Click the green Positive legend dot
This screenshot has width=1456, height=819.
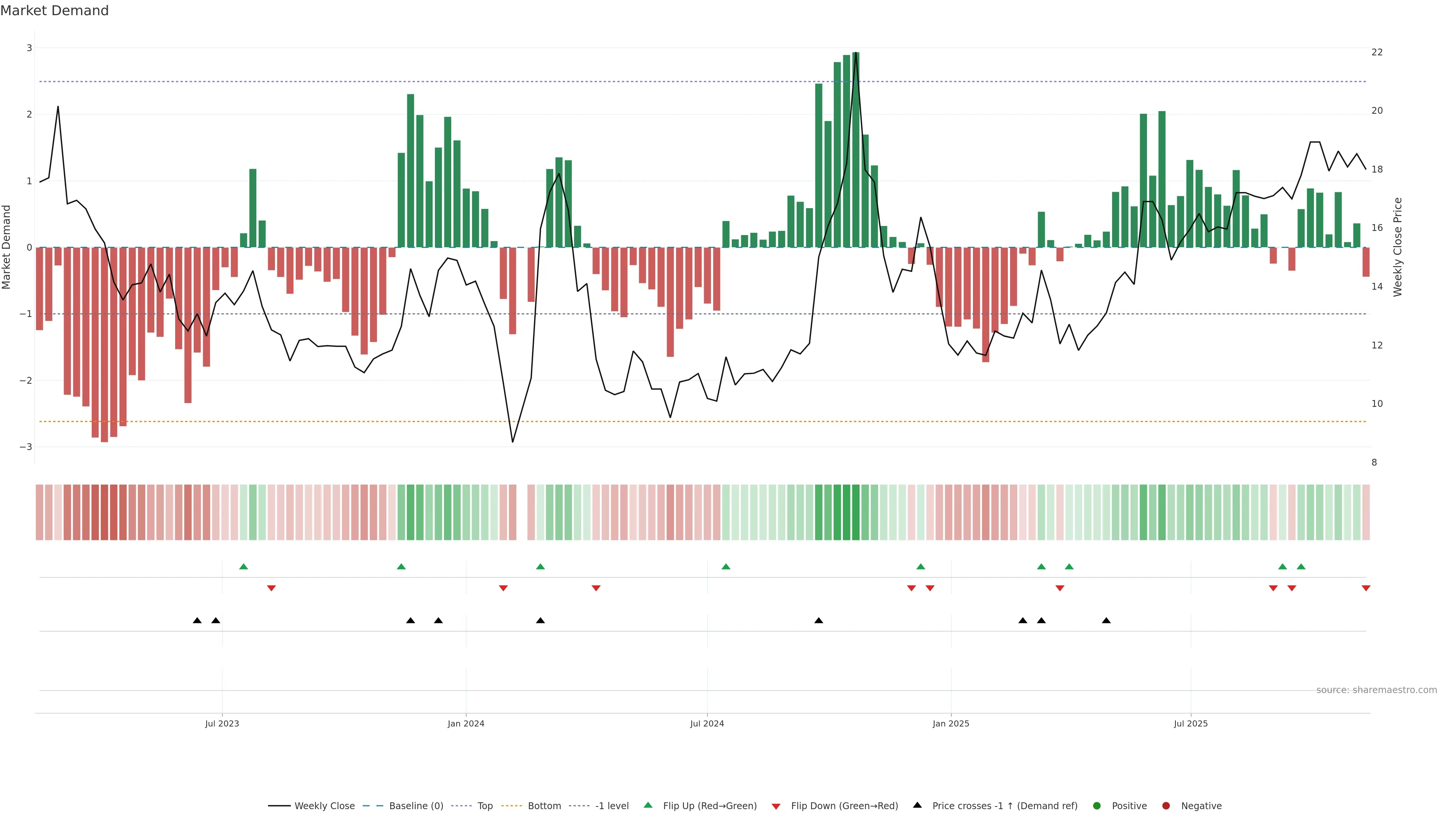(x=1097, y=805)
